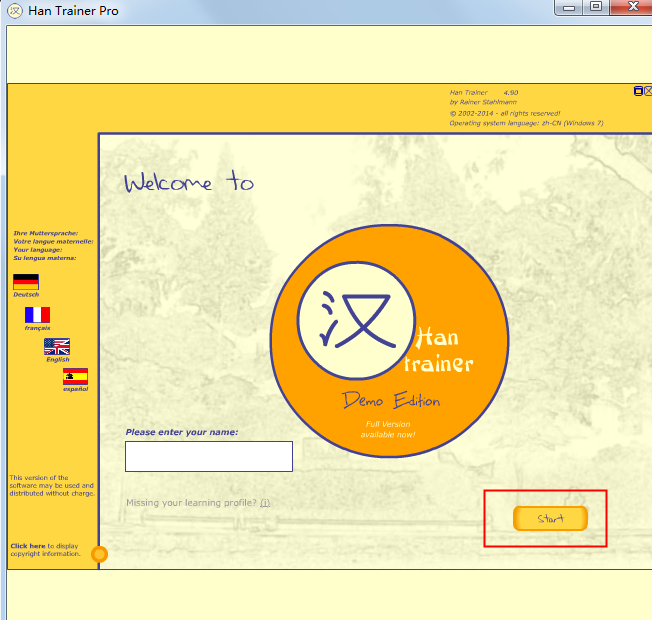Click the orange copyright information circle
The image size is (652, 620).
coord(99,554)
